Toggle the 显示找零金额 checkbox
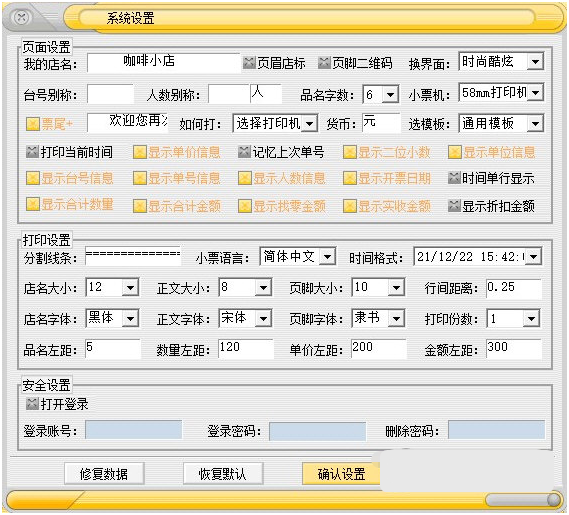This screenshot has width=569, height=515. tap(245, 206)
